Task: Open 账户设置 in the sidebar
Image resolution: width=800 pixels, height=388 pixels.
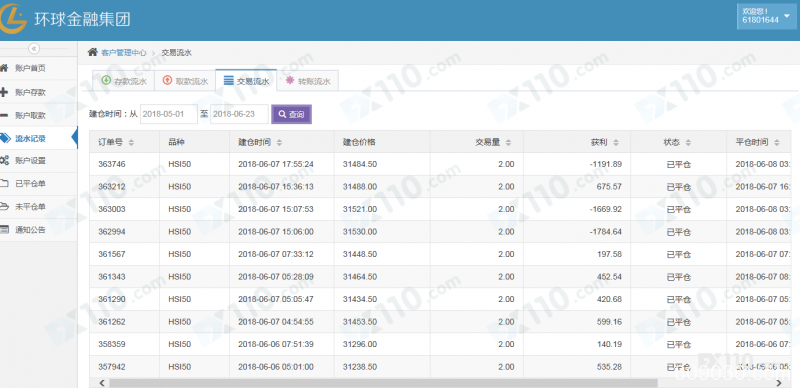Action: coord(38,160)
